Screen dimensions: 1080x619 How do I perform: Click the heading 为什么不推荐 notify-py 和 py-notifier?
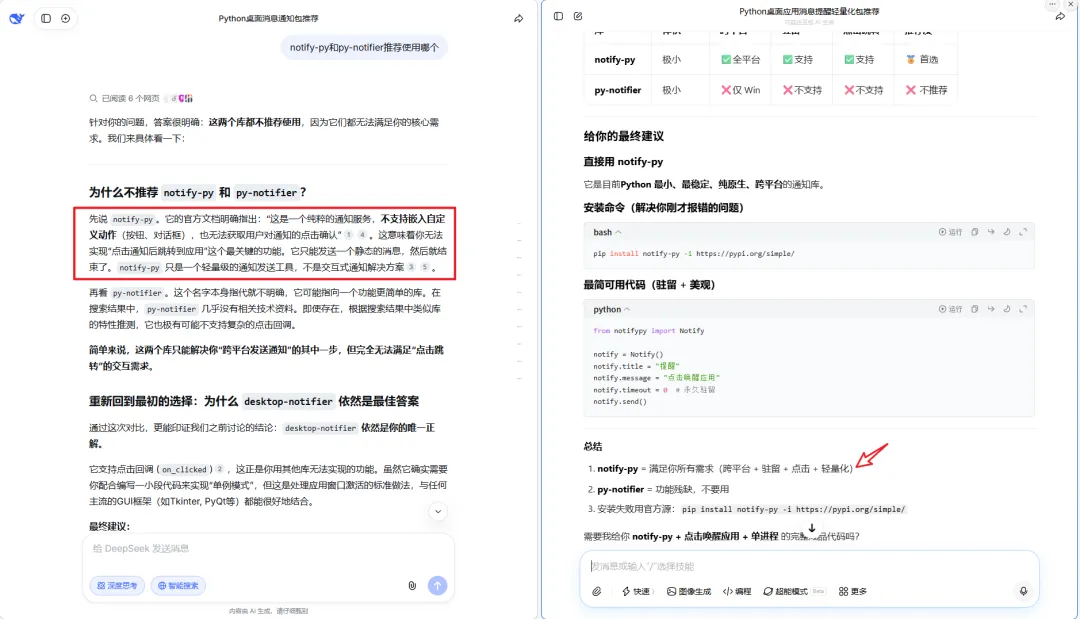197,192
